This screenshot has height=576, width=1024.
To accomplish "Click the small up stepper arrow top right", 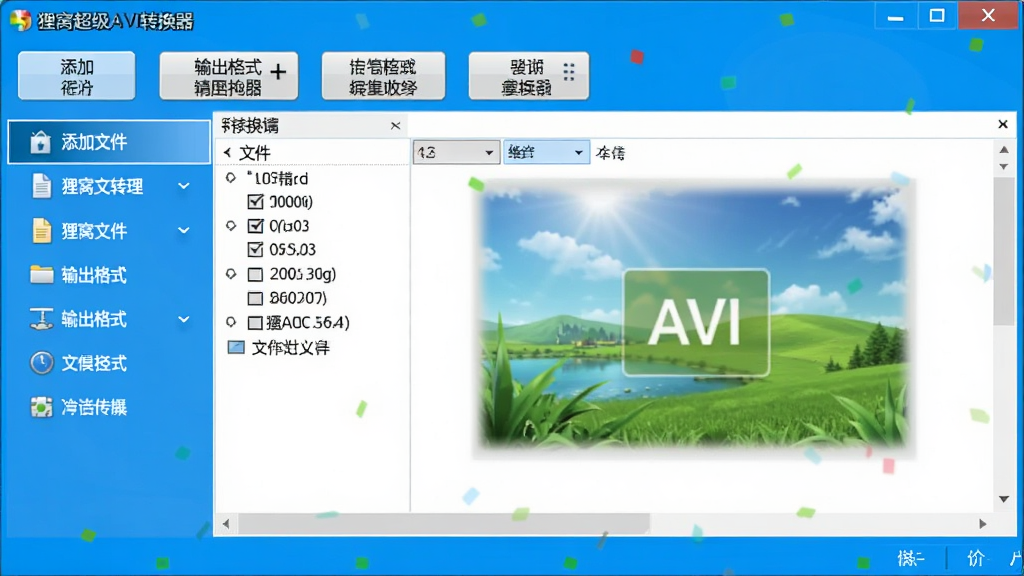I will tap(1004, 150).
